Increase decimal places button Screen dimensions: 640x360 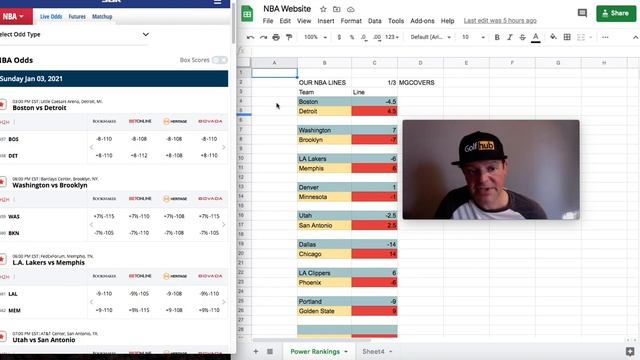point(377,37)
